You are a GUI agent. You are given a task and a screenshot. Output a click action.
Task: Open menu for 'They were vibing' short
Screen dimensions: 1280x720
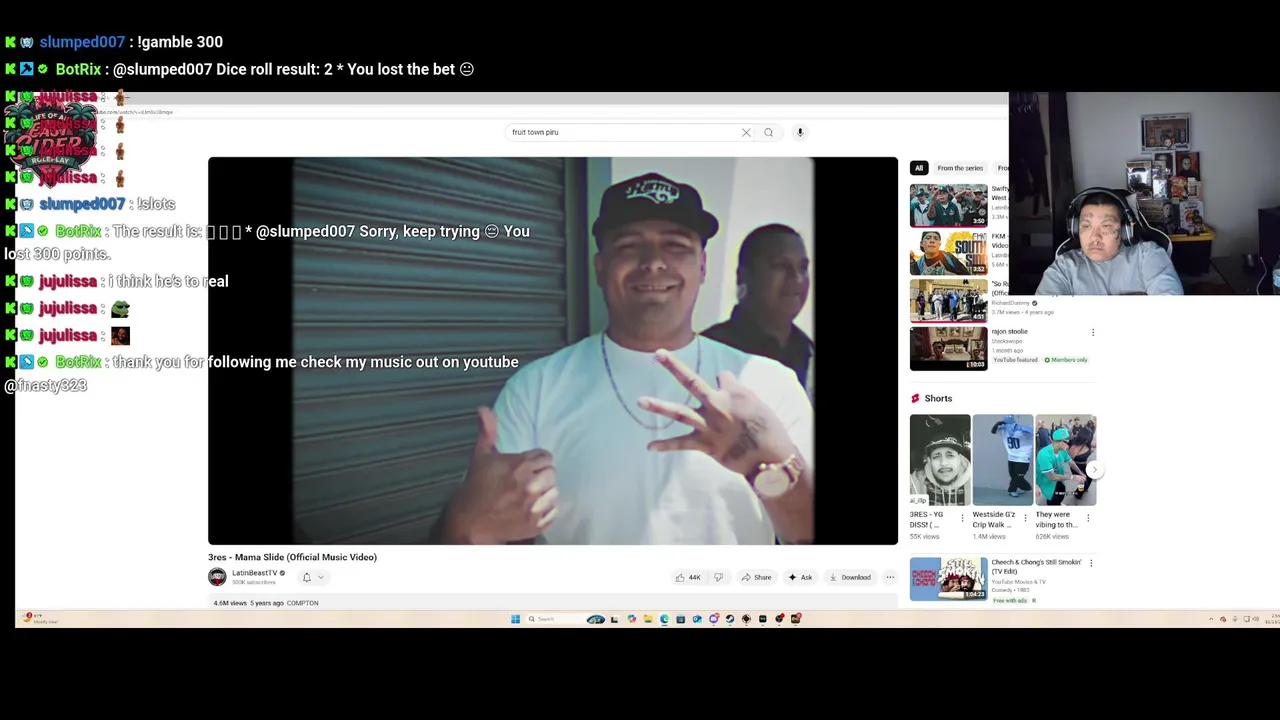pos(1088,518)
